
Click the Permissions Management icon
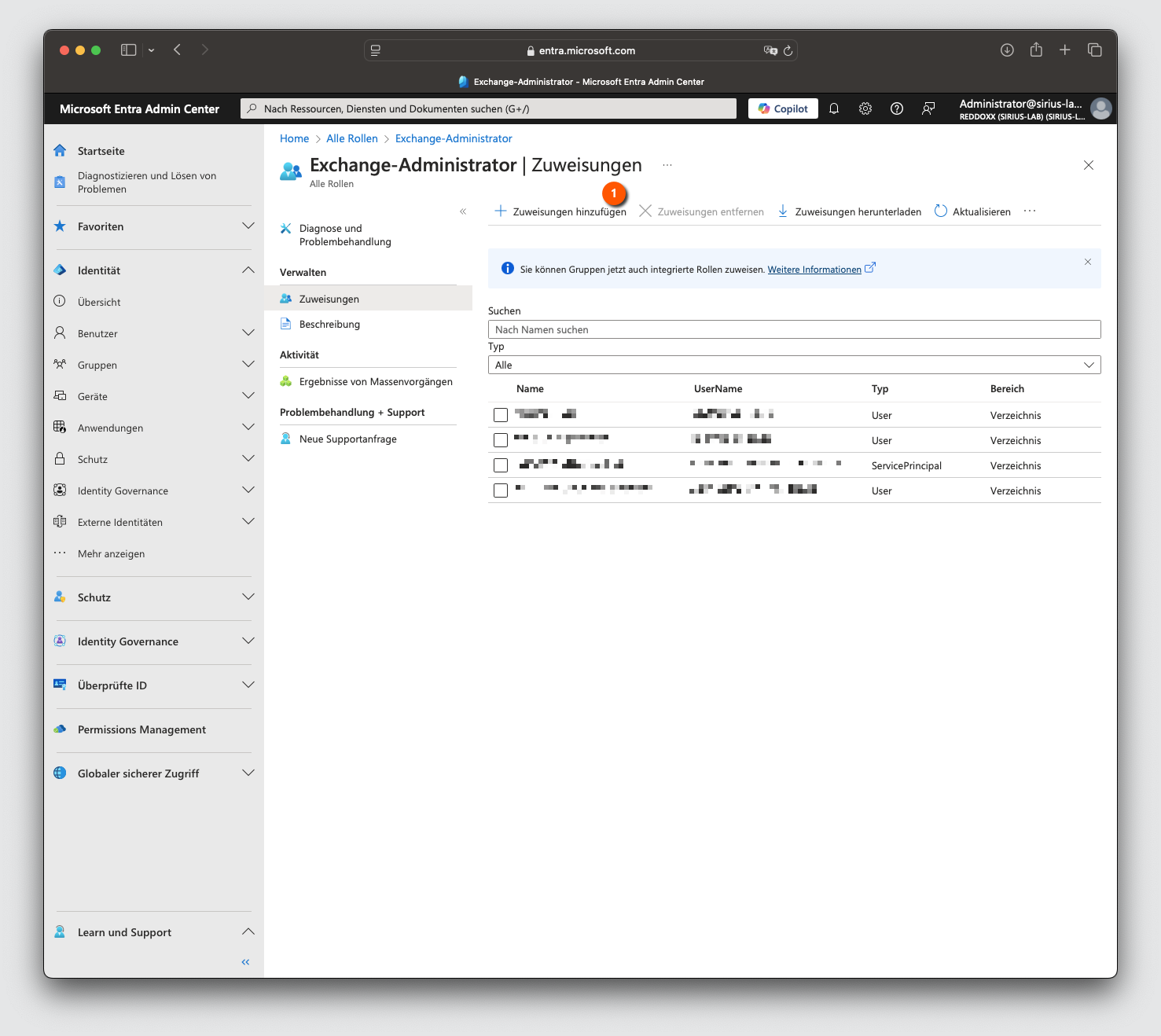tap(60, 729)
